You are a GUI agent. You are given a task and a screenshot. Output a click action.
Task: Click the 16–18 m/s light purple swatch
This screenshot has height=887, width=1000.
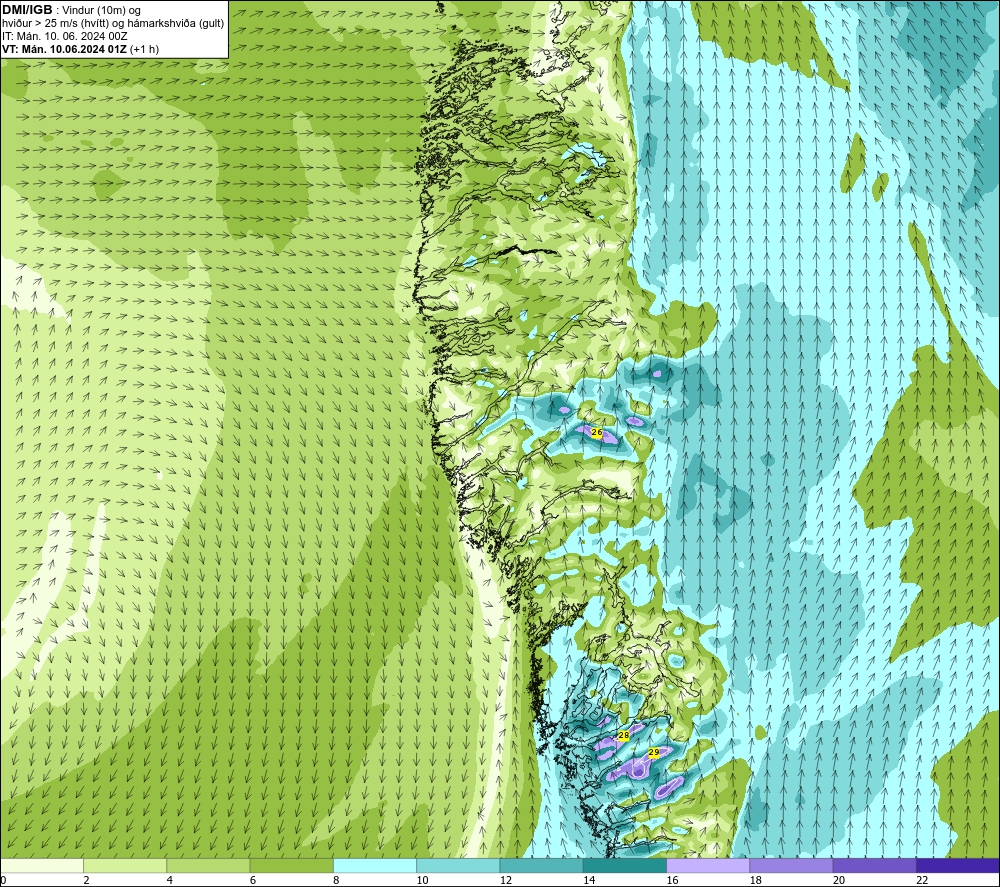coord(708,865)
